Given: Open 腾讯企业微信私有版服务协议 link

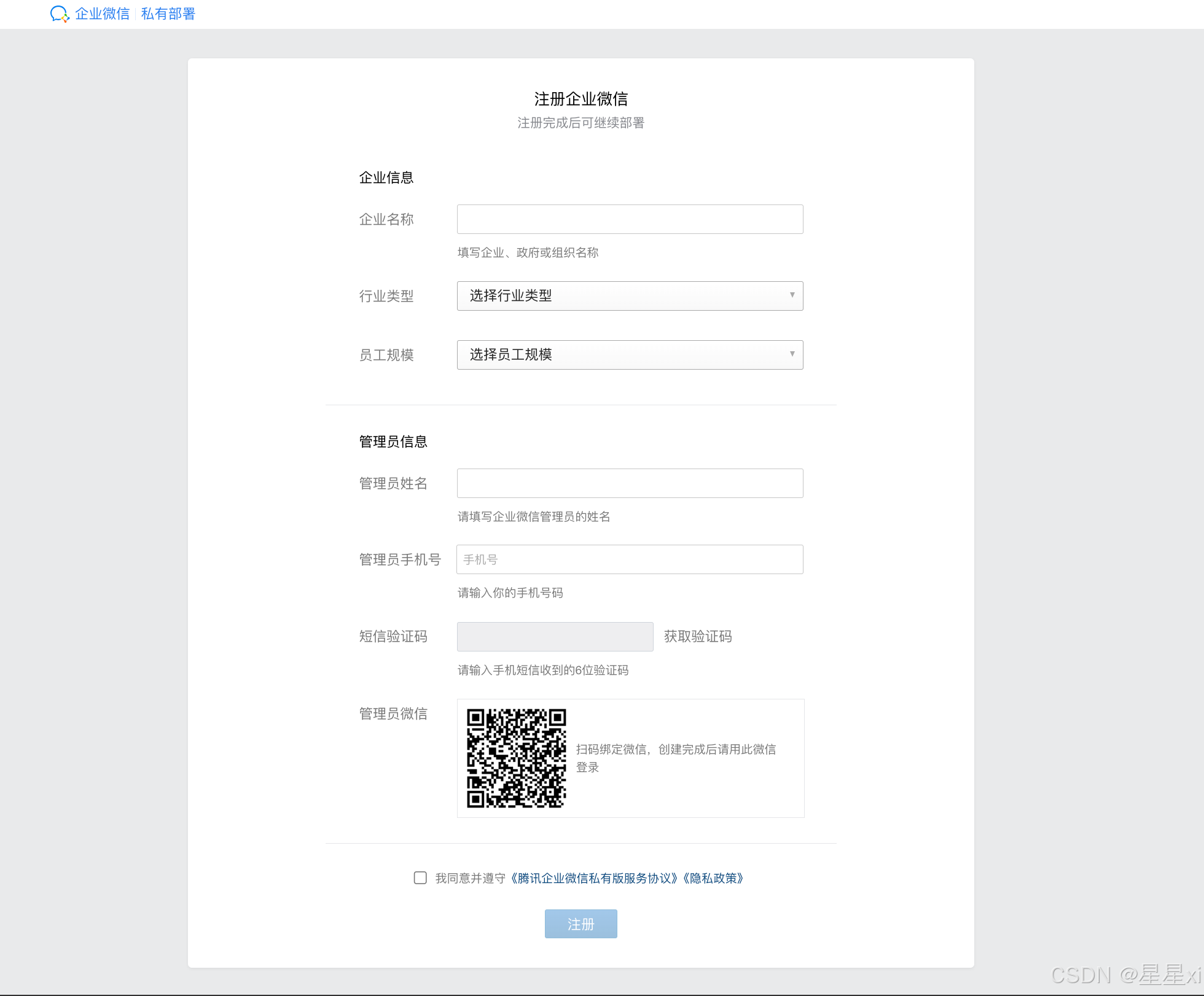Looking at the screenshot, I should pos(595,879).
